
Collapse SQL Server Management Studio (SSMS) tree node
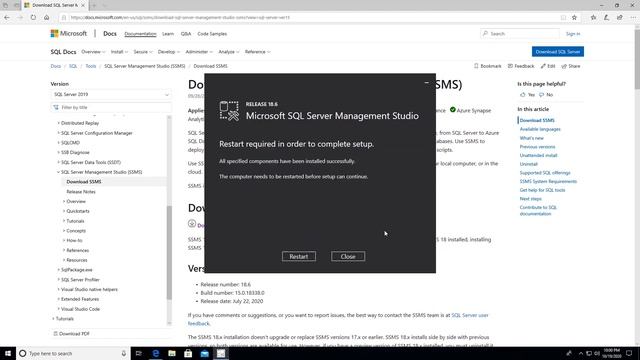pos(58,172)
